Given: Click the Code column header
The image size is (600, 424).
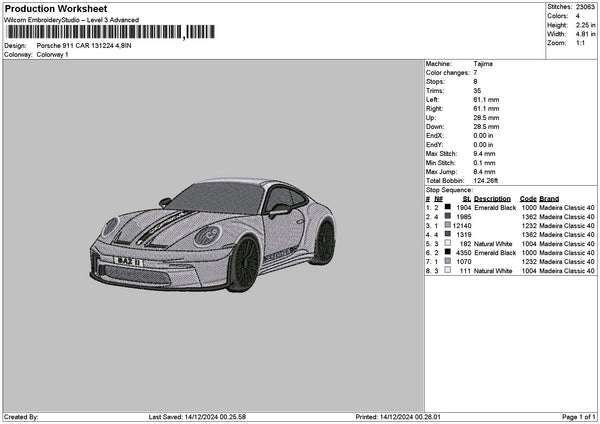Looking at the screenshot, I should pyautogui.click(x=528, y=198).
